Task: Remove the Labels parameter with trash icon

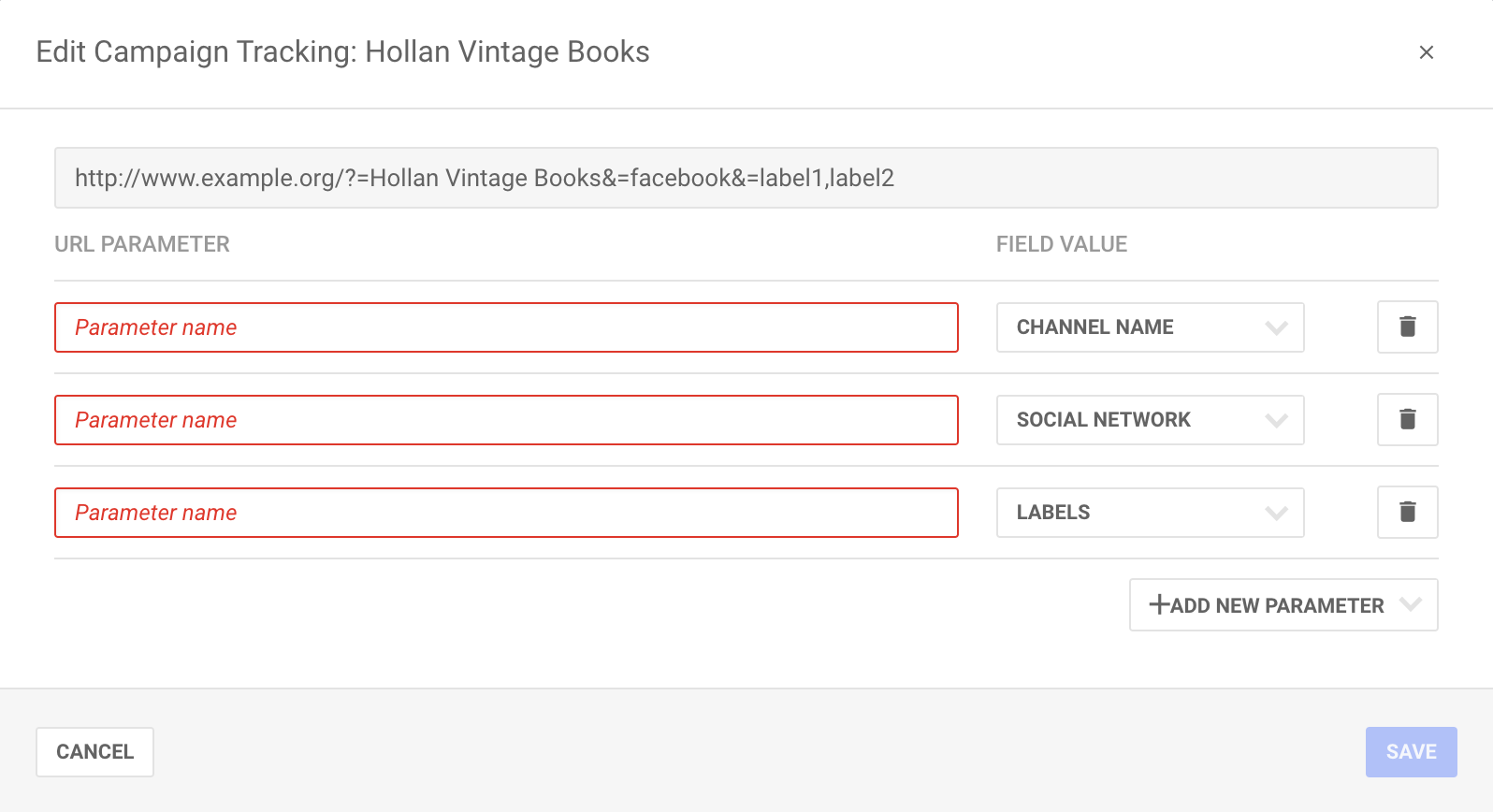Action: [1407, 512]
